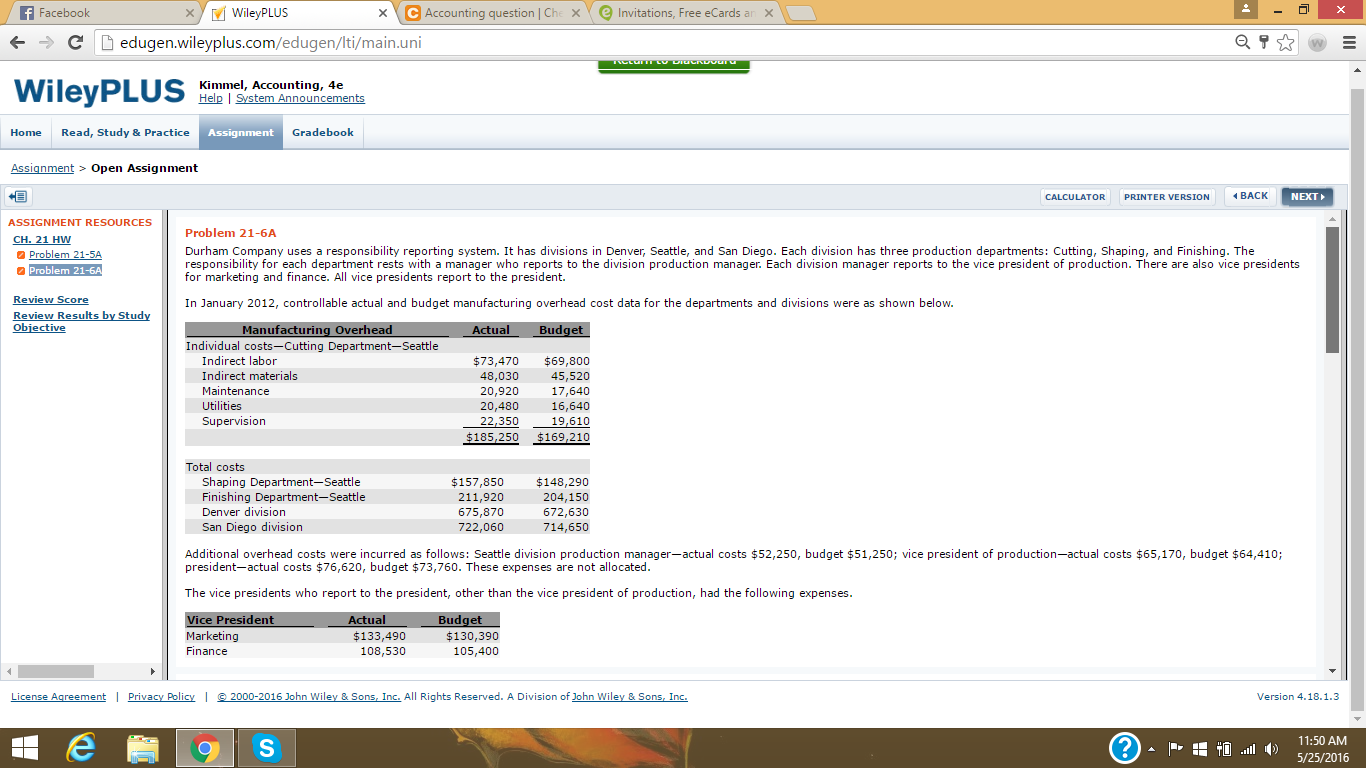Viewport: 1366px width, 768px height.
Task: Click the WileyPLUS logo
Action: tap(100, 91)
